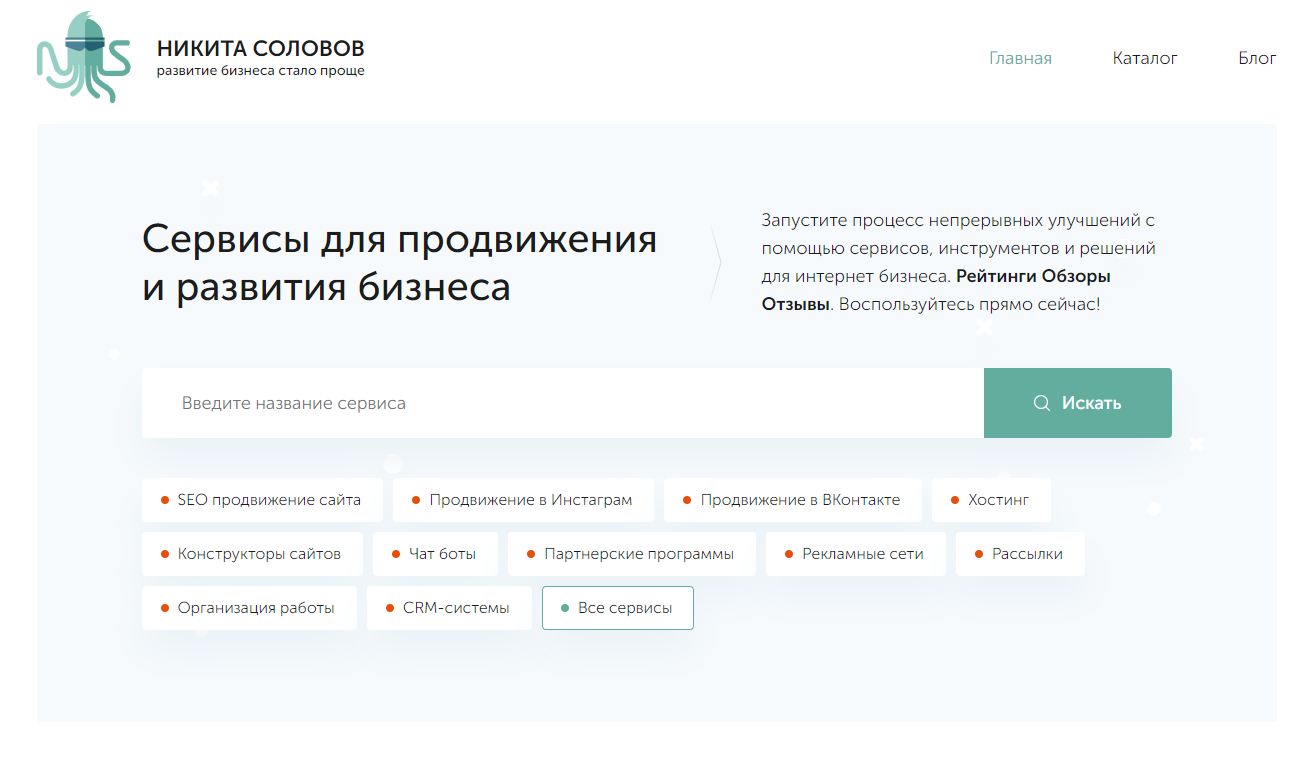Click the service name search input field
This screenshot has height=761, width=1310.
click(x=500, y=402)
